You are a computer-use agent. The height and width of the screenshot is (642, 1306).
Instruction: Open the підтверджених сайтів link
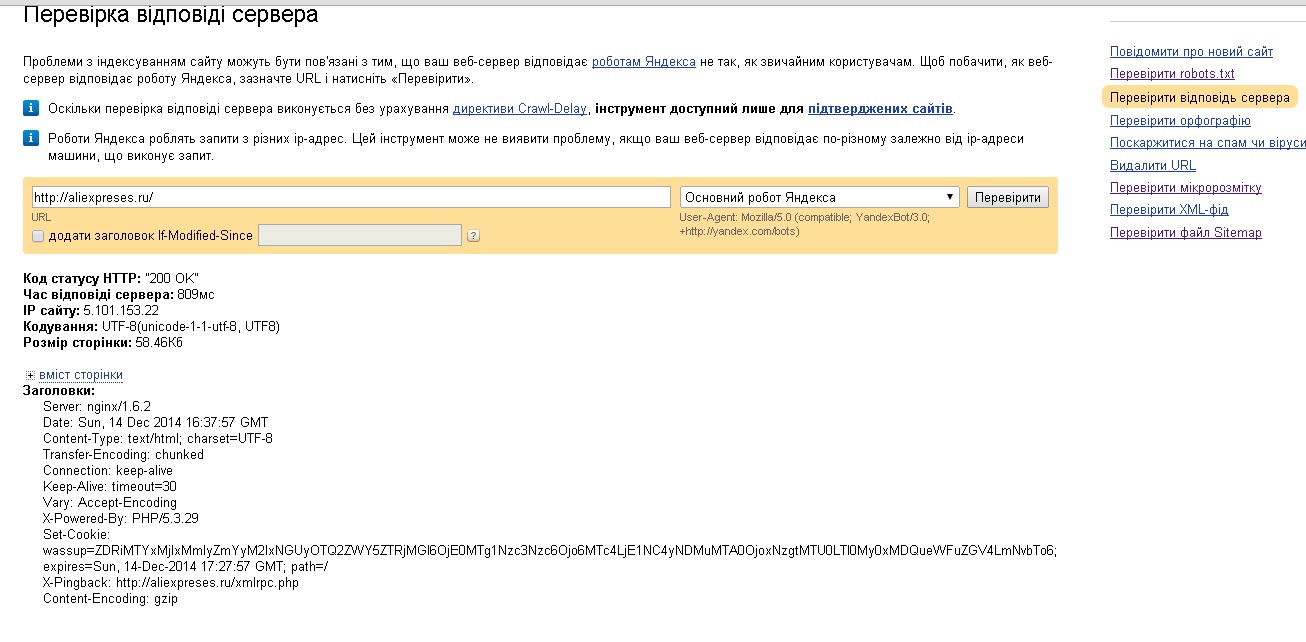[x=880, y=108]
